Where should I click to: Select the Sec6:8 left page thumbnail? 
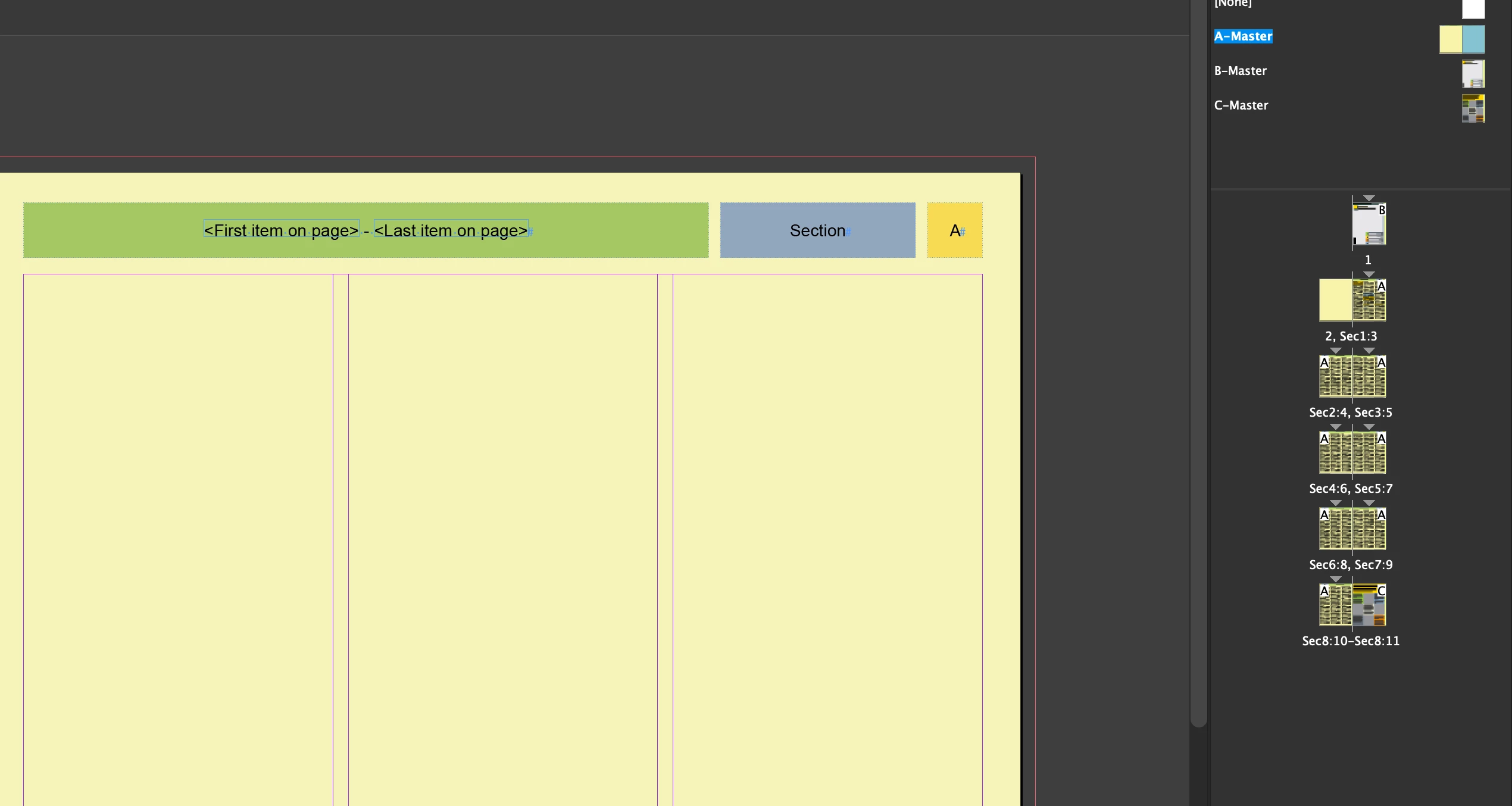click(x=1335, y=529)
